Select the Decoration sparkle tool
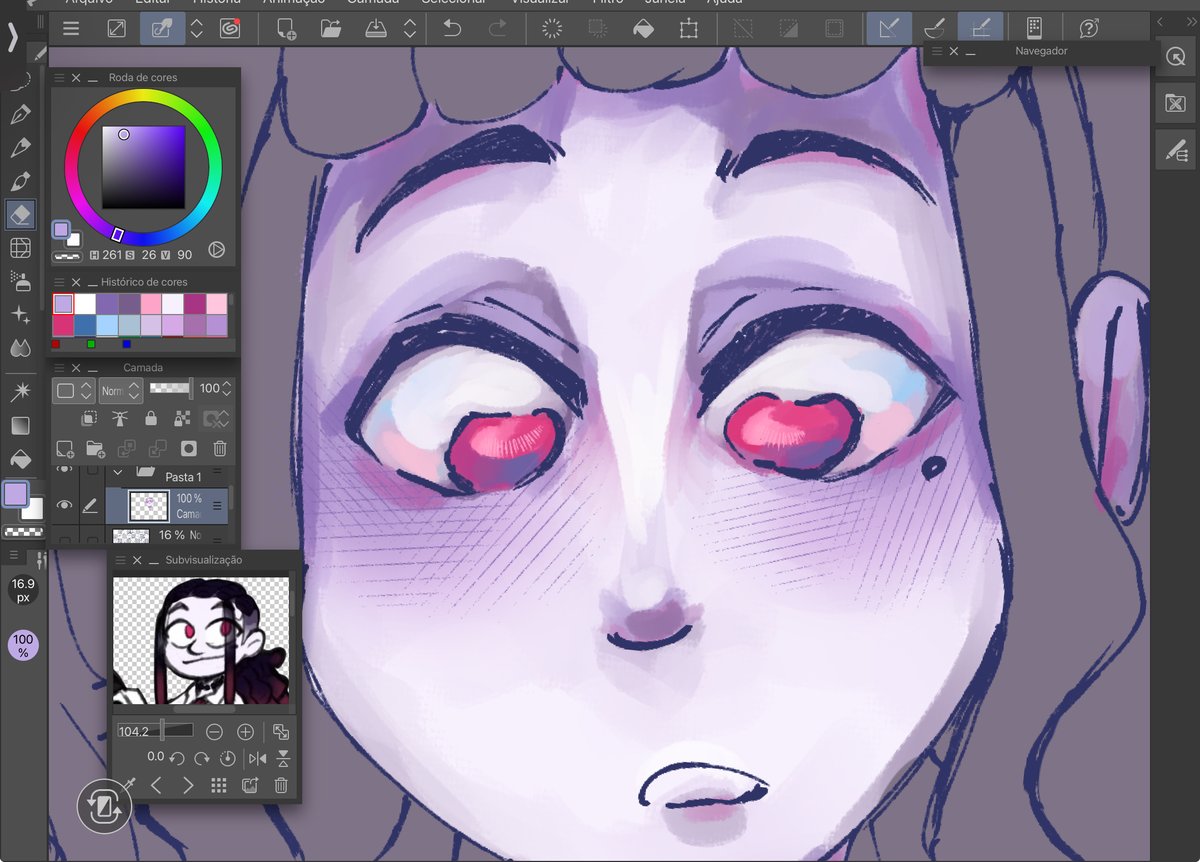 coord(20,314)
